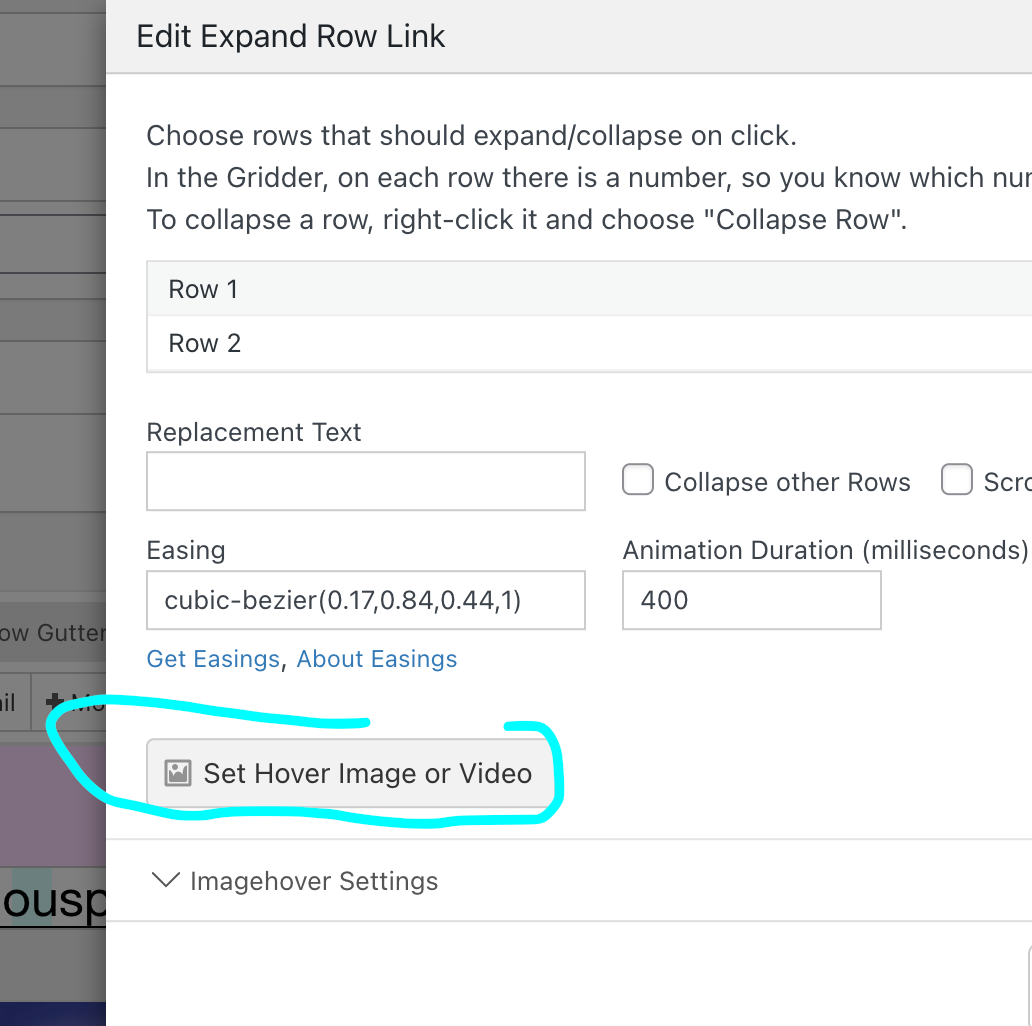Click the Animation Duration field showing 400

tap(750, 600)
